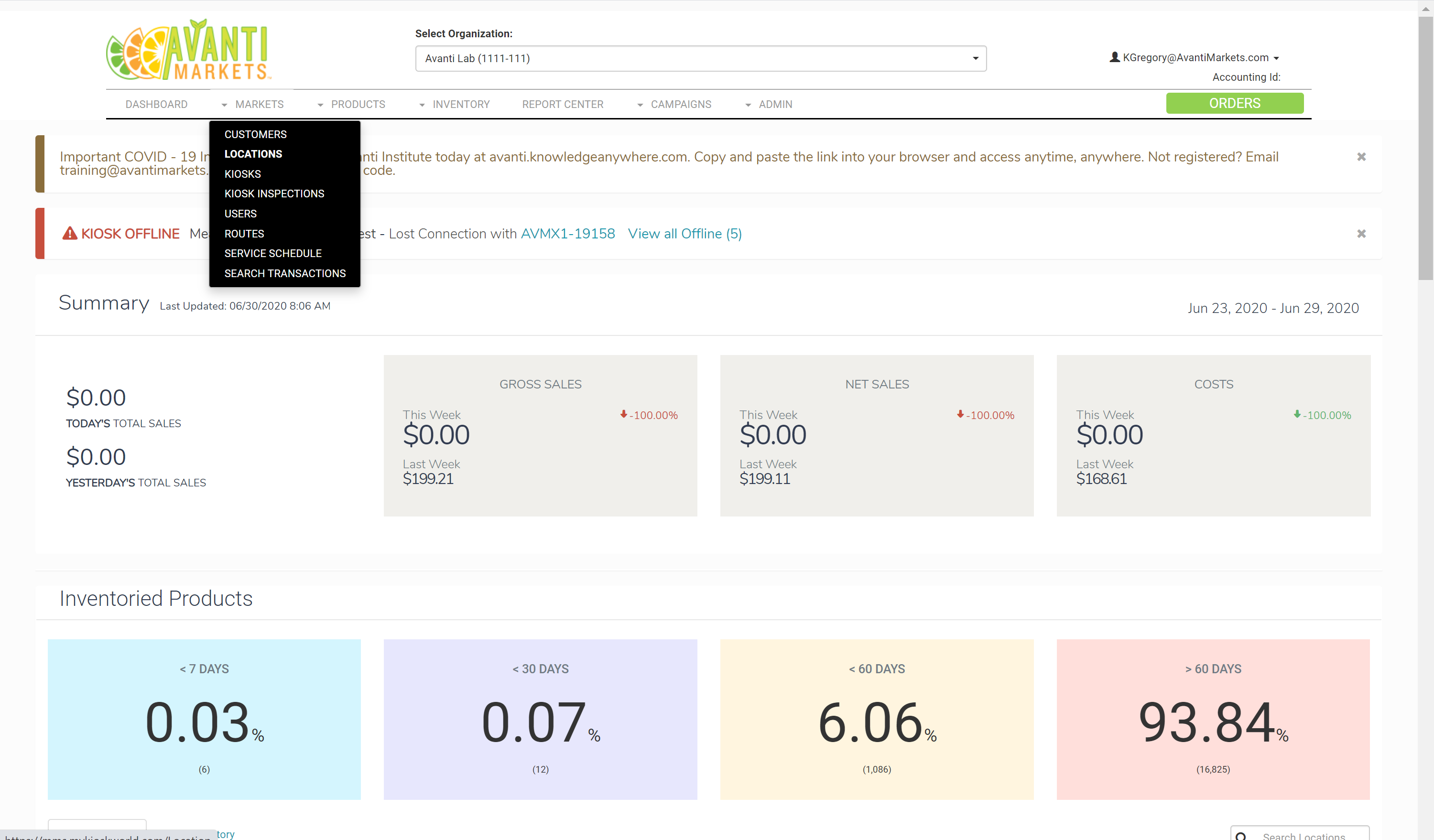Image resolution: width=1434 pixels, height=840 pixels.
Task: Choose Service Schedule menu entry
Action: click(x=273, y=253)
